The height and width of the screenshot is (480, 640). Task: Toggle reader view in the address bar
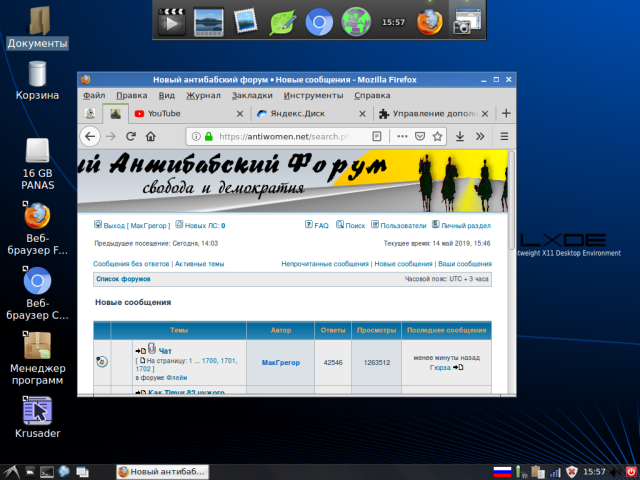pyautogui.click(x=377, y=136)
